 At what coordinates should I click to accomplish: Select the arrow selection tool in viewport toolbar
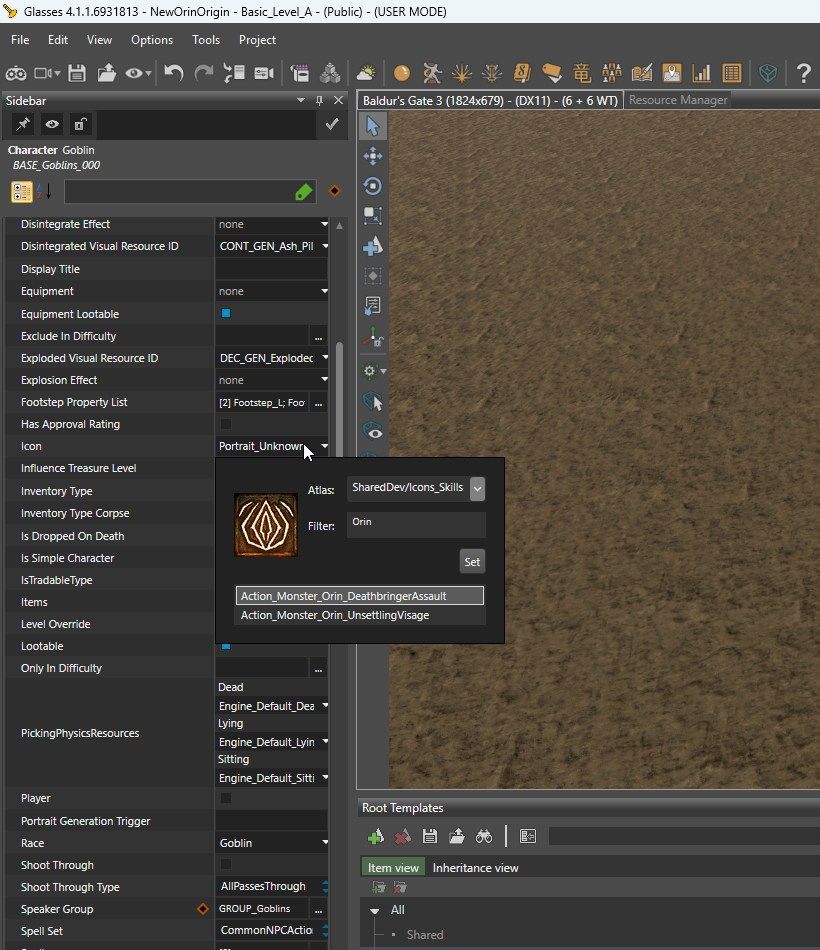click(373, 126)
